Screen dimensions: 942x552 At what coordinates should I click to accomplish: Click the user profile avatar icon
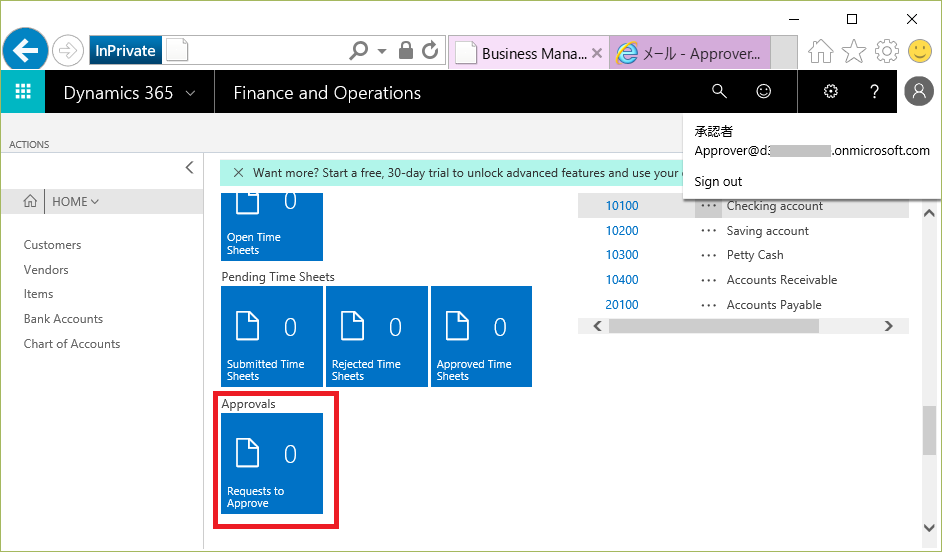(x=919, y=91)
